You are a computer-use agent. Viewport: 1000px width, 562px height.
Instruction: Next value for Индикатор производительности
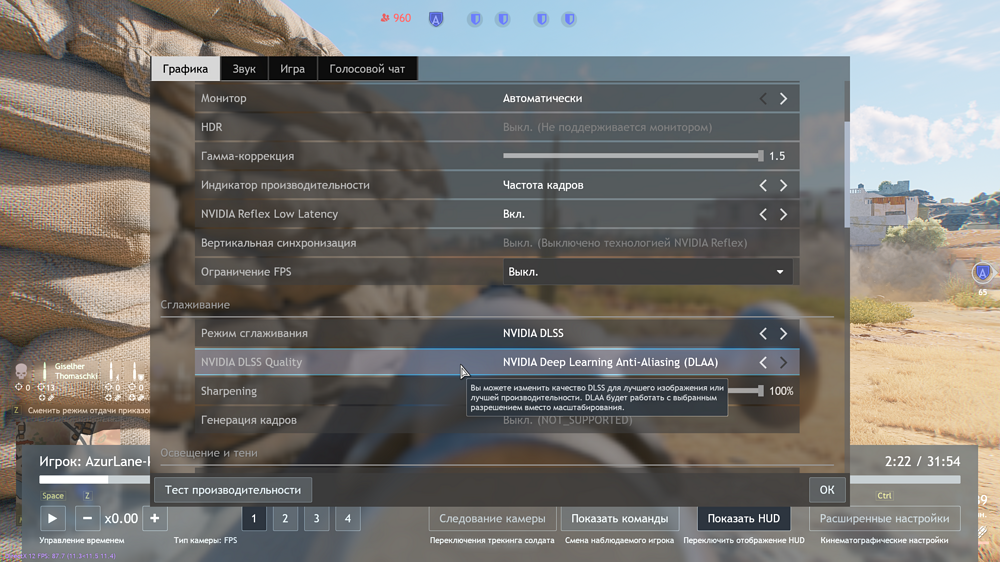(783, 186)
